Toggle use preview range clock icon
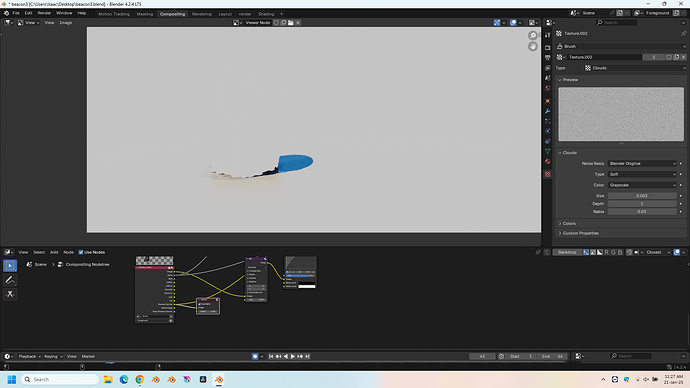Image resolution: width=690 pixels, height=388 pixels. pos(501,356)
